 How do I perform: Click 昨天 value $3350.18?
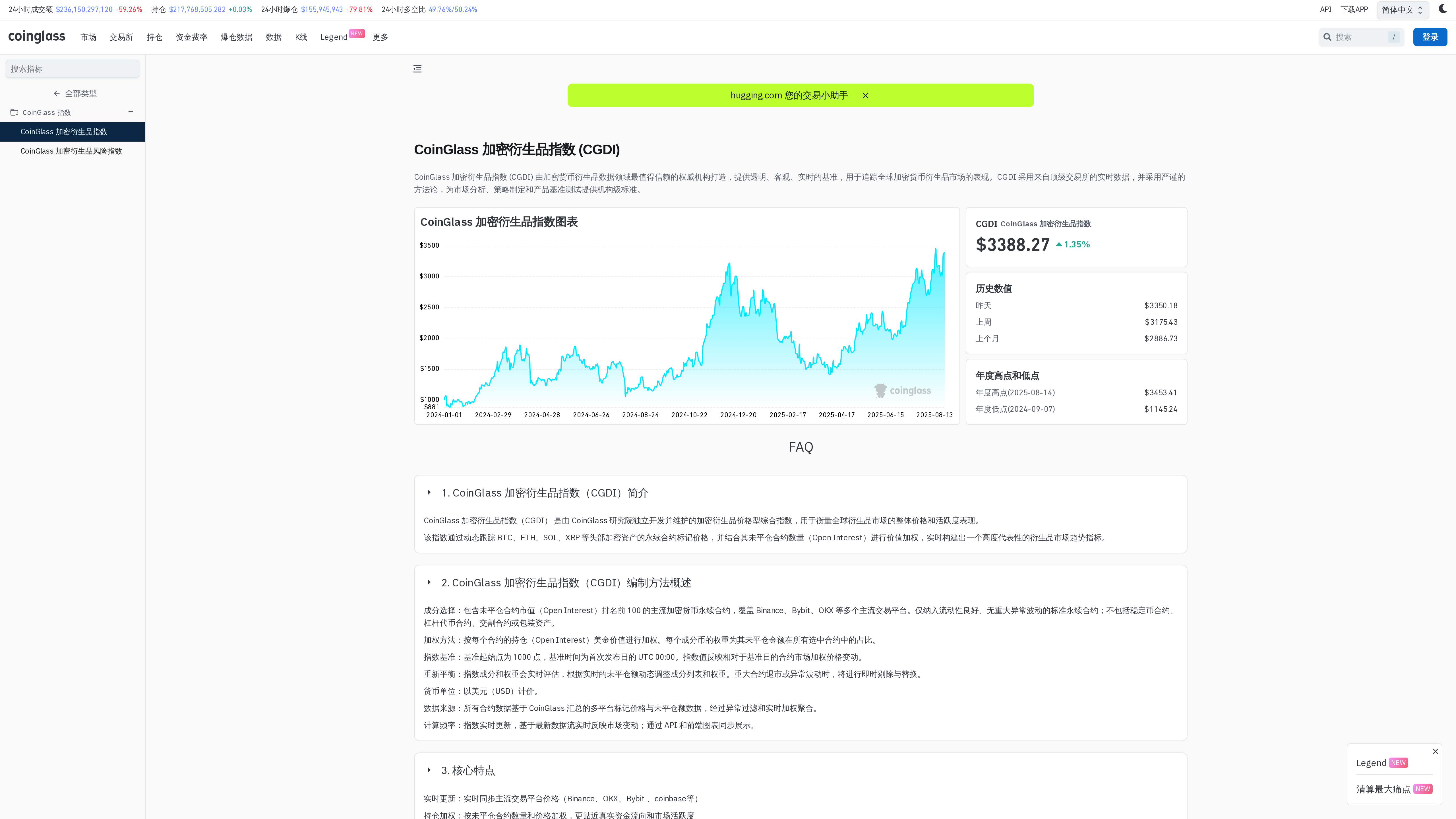(1161, 306)
